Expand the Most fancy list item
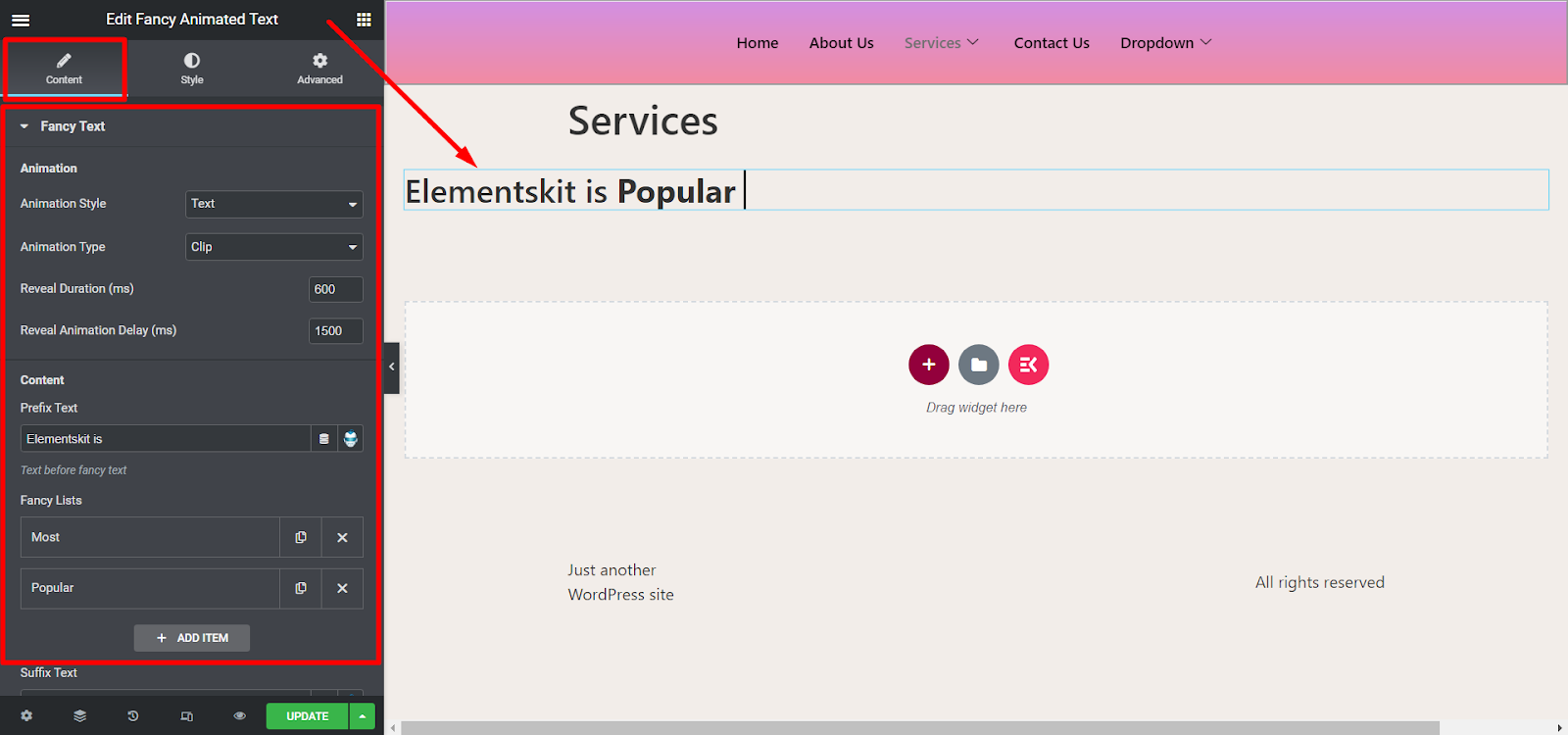 coord(150,537)
